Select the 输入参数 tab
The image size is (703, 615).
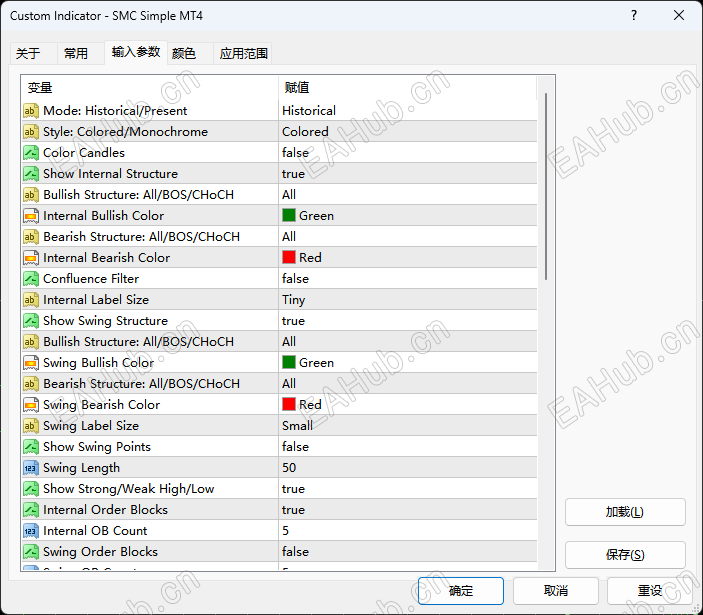(x=136, y=52)
